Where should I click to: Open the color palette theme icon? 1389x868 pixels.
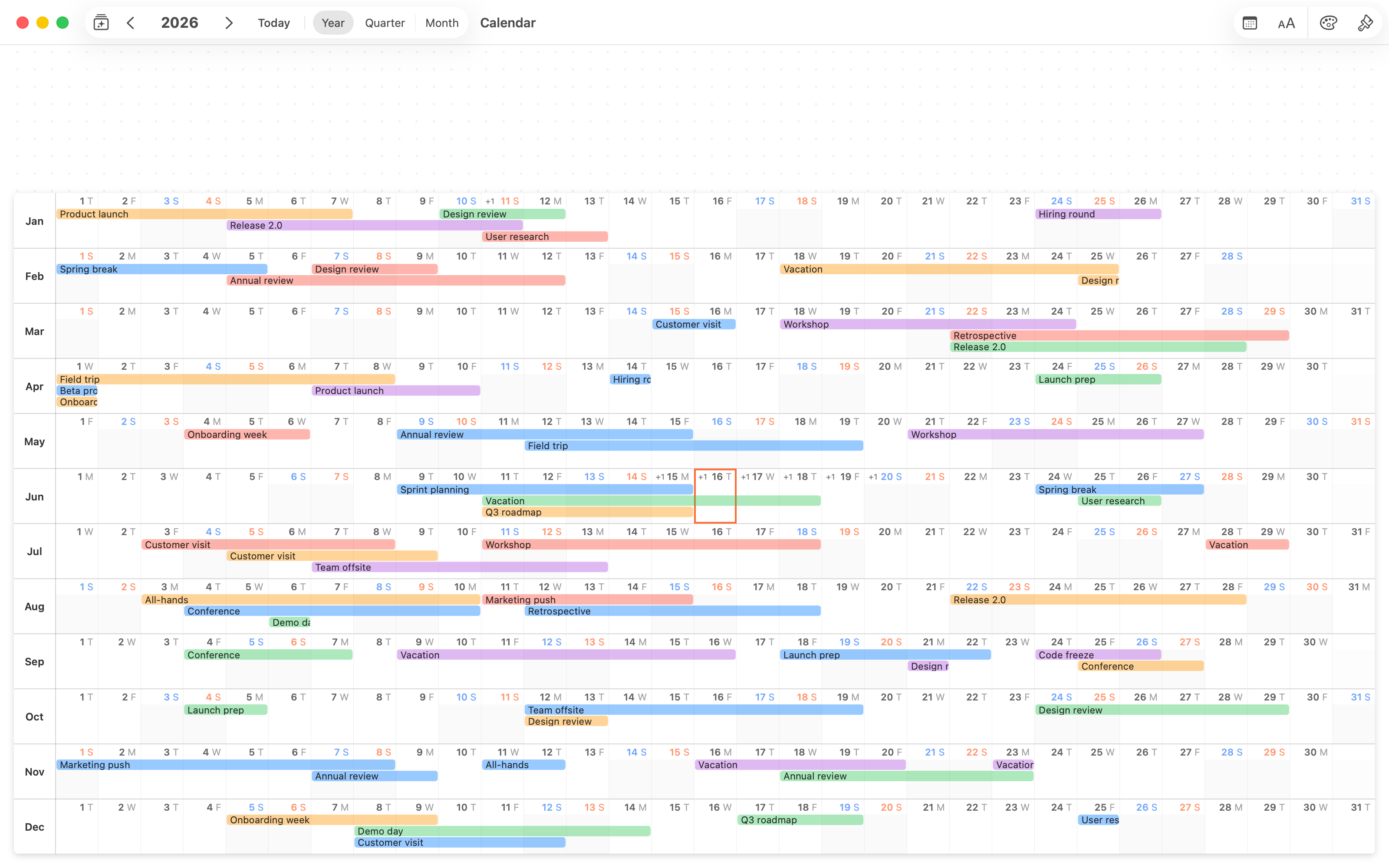point(1328,23)
